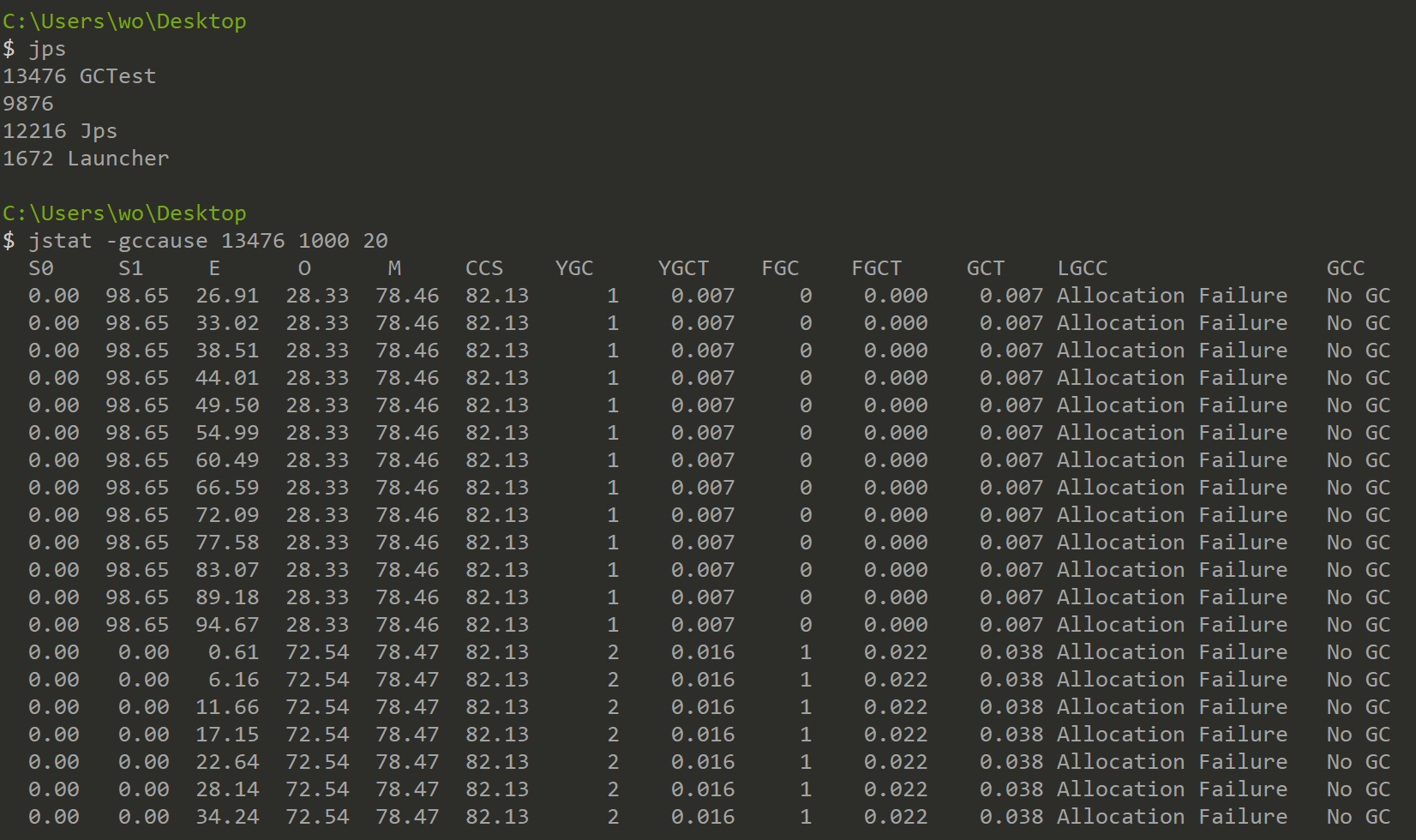Click the FGCT column header
1416x840 pixels.
[x=876, y=268]
